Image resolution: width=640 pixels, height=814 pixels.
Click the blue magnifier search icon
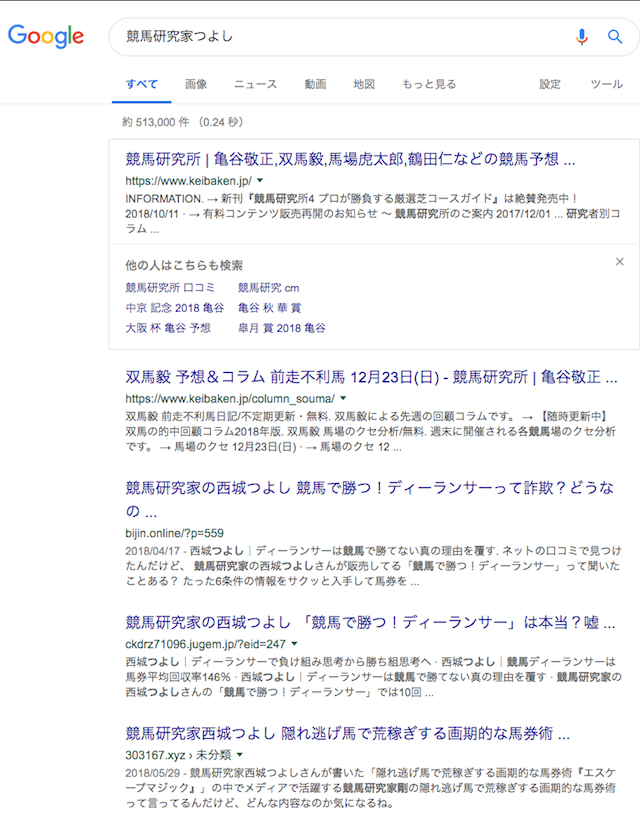(x=615, y=36)
